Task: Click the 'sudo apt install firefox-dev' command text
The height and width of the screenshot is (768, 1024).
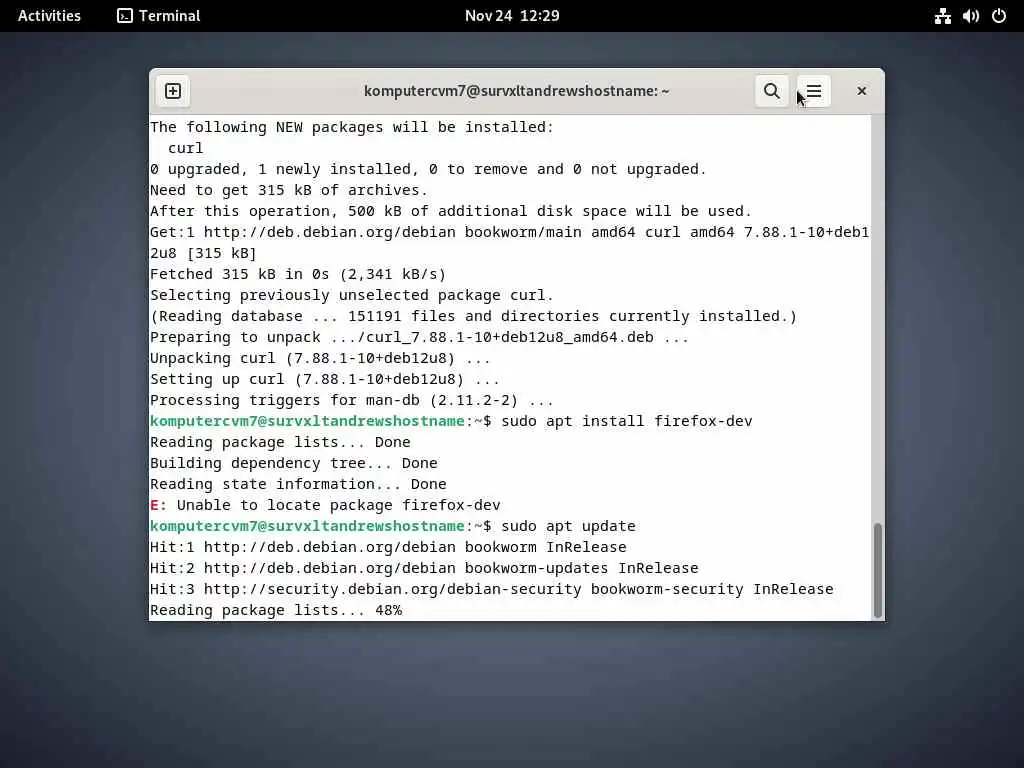Action: coord(626,421)
